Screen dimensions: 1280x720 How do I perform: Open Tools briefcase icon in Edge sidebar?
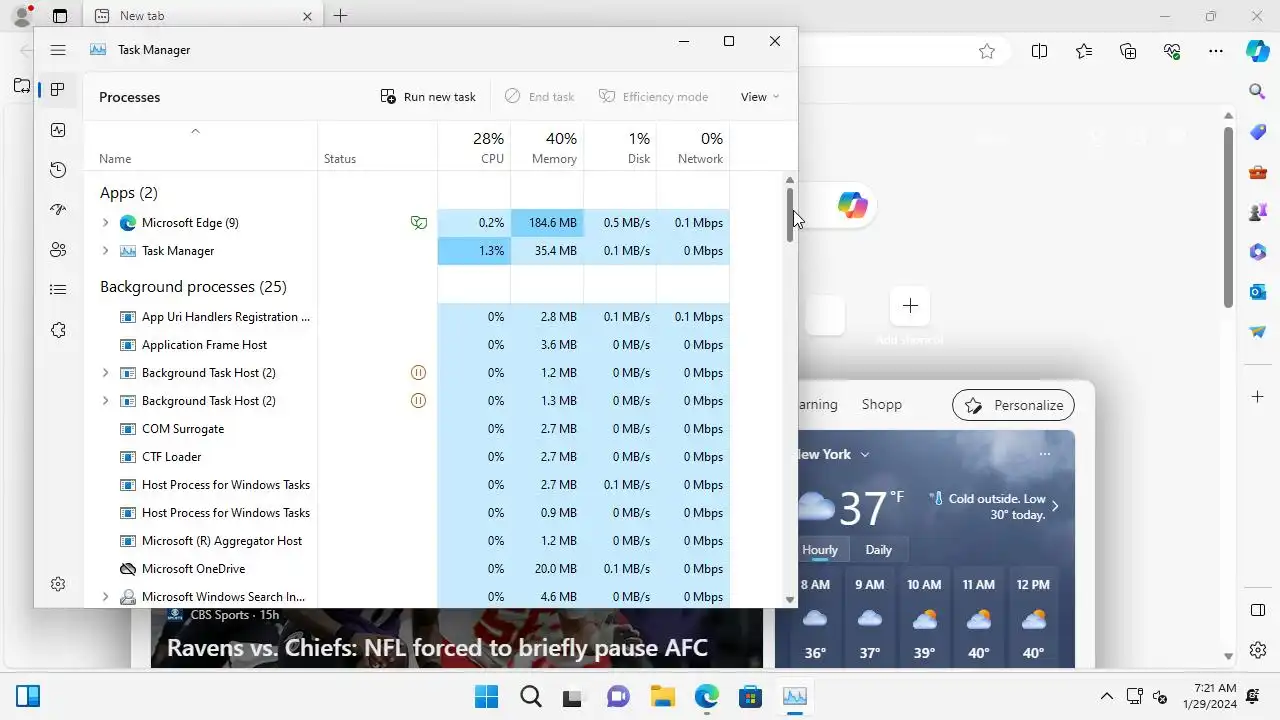tap(1258, 172)
